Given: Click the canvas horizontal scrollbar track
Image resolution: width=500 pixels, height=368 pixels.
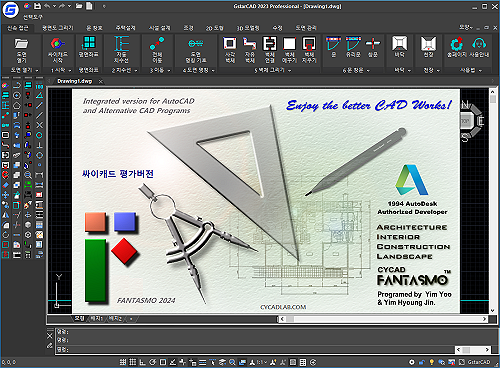Looking at the screenshot, I should [x=383, y=319].
